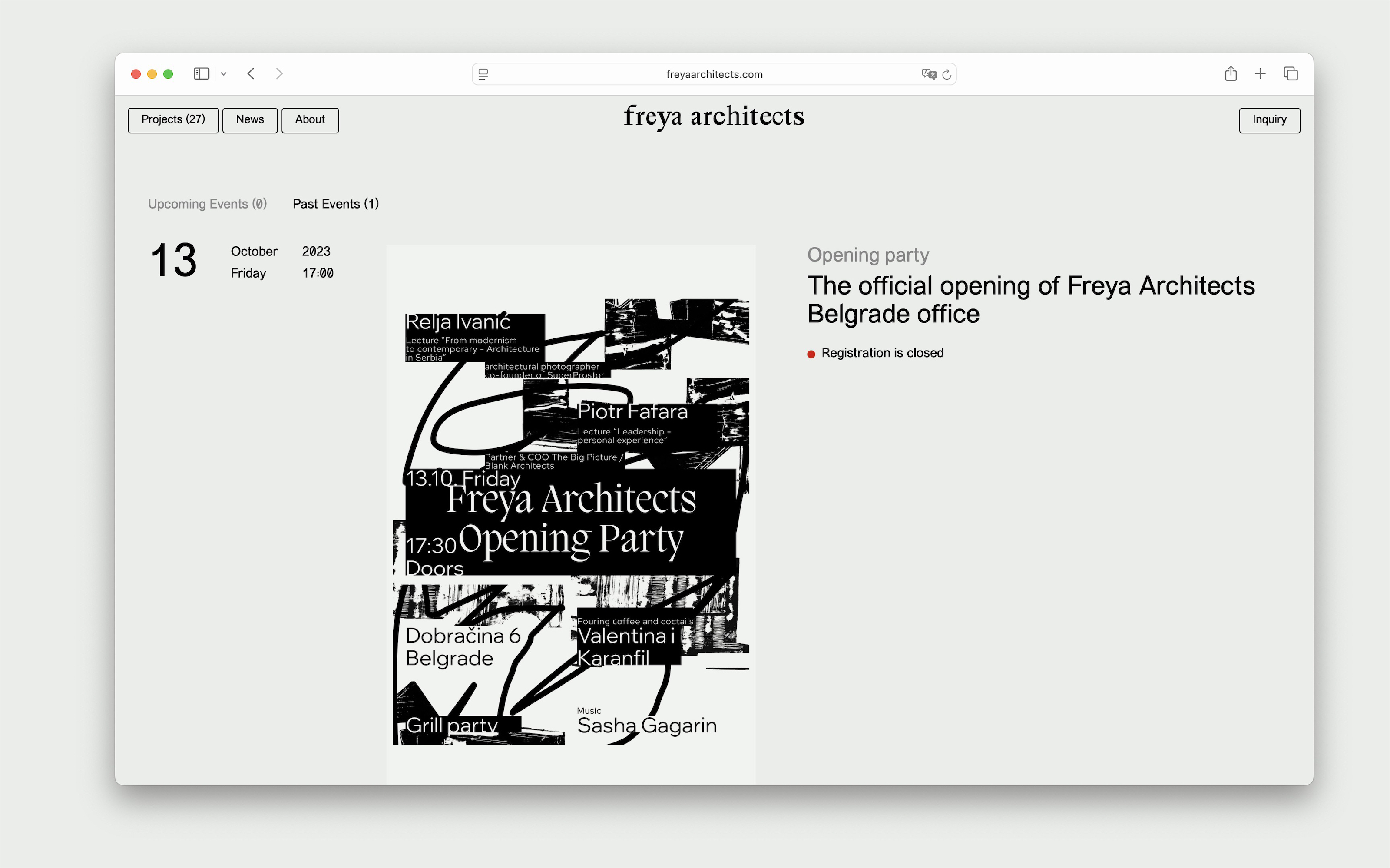Navigate back using the back arrow
1390x868 pixels.
(251, 73)
